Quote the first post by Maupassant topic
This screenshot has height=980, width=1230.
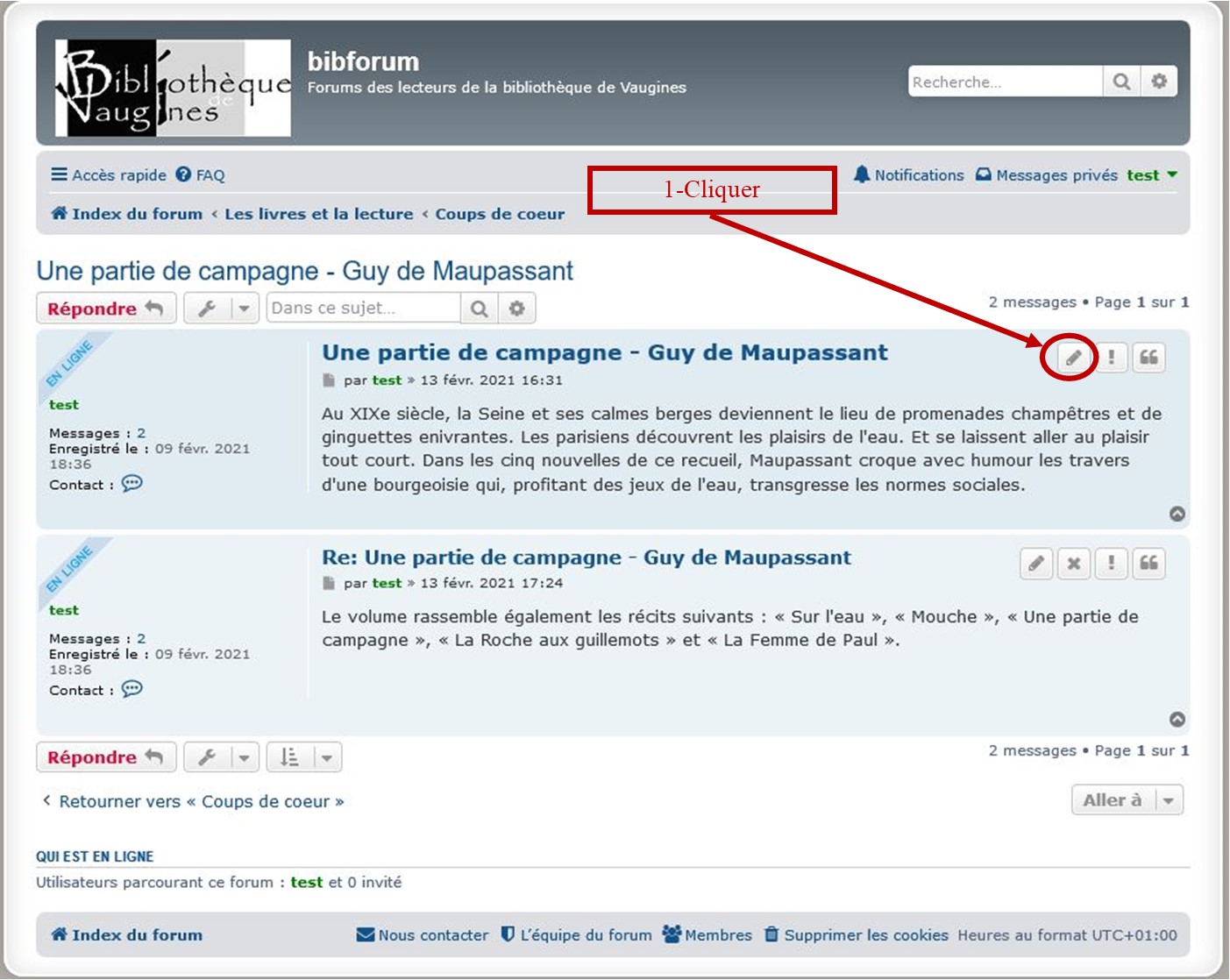[1148, 358]
